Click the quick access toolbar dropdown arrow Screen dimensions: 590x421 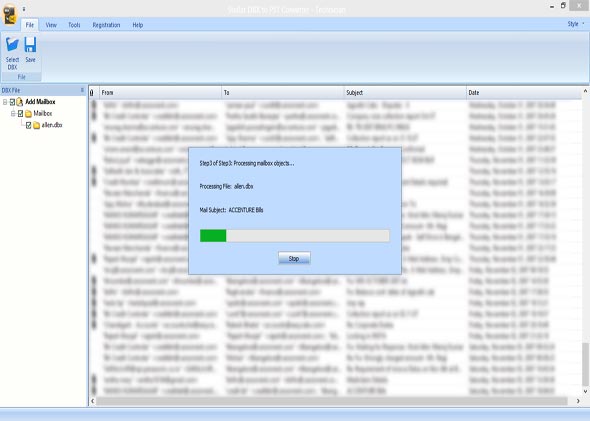point(24,9)
